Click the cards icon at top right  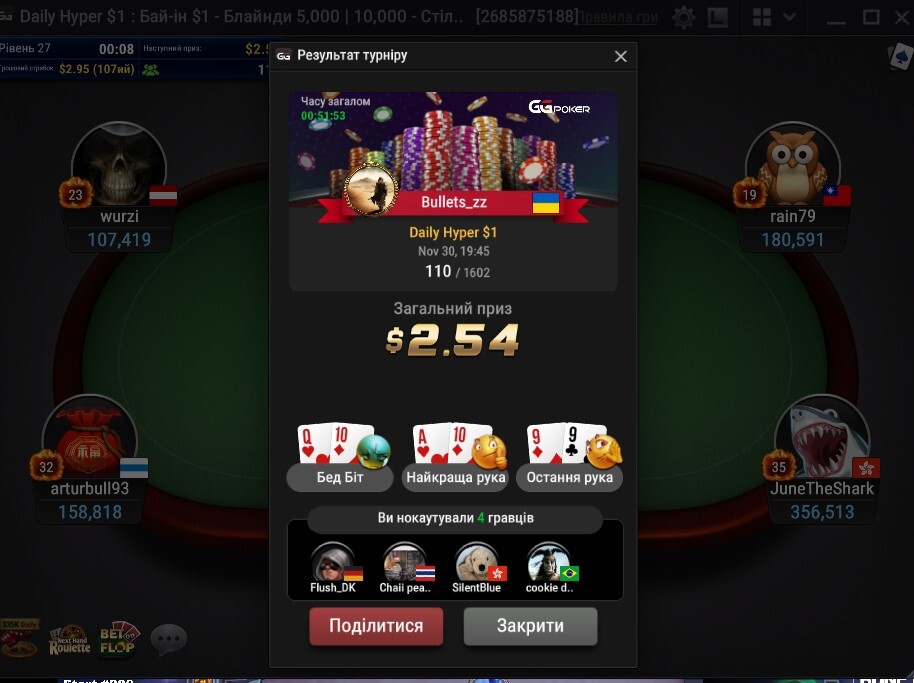[x=899, y=58]
